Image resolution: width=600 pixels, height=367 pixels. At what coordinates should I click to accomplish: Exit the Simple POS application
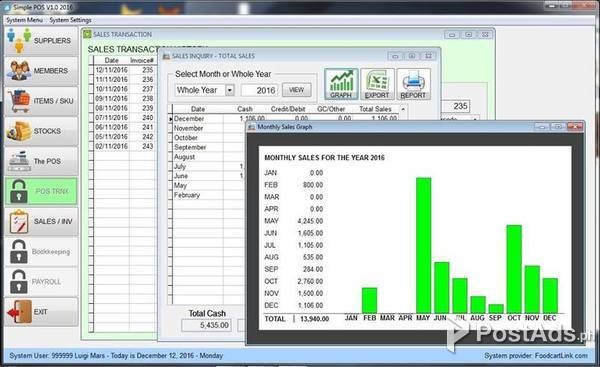click(x=41, y=312)
